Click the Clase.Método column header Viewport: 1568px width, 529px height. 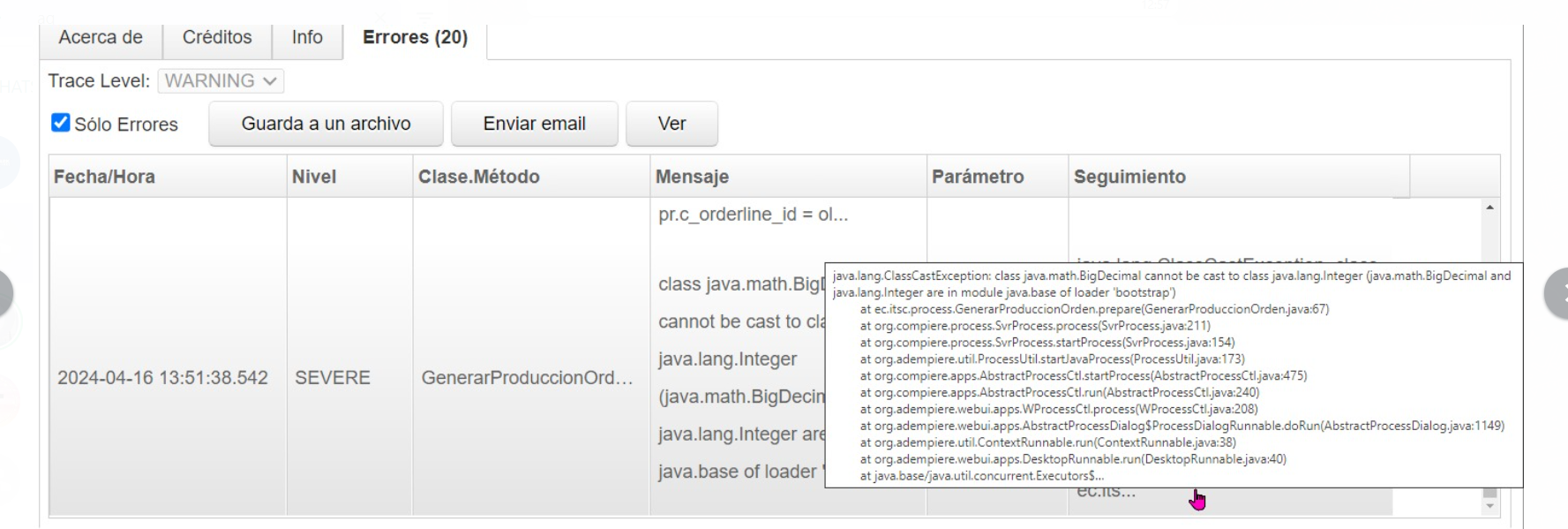(x=478, y=177)
